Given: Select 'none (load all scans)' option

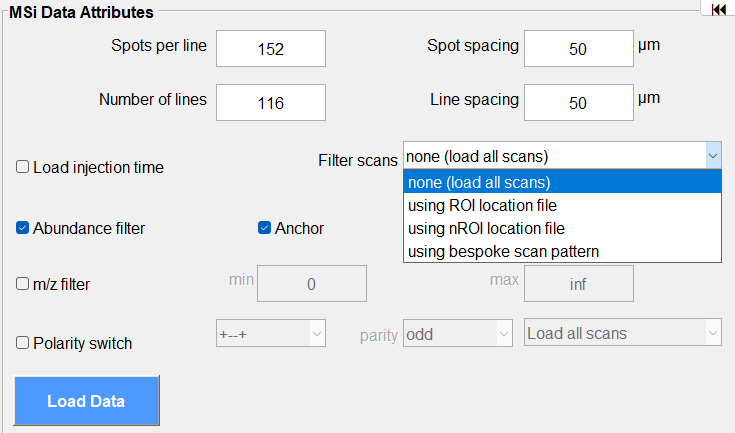Looking at the screenshot, I should 561,182.
